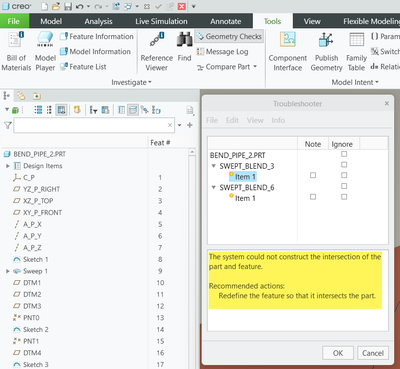Viewport: 400px width, 369px height.
Task: Tick the Ignore checkbox for SWEPT_BLEND_3
Action: [x=344, y=165]
